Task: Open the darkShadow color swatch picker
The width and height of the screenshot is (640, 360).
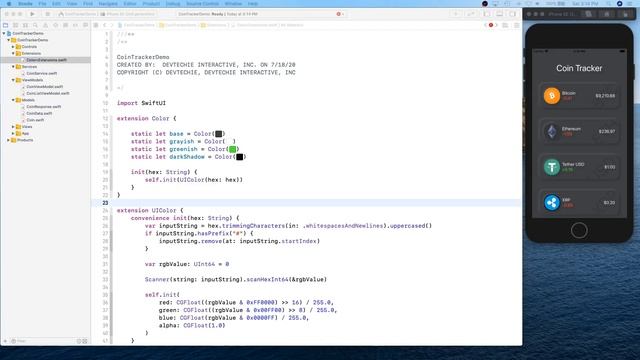Action: point(240,157)
